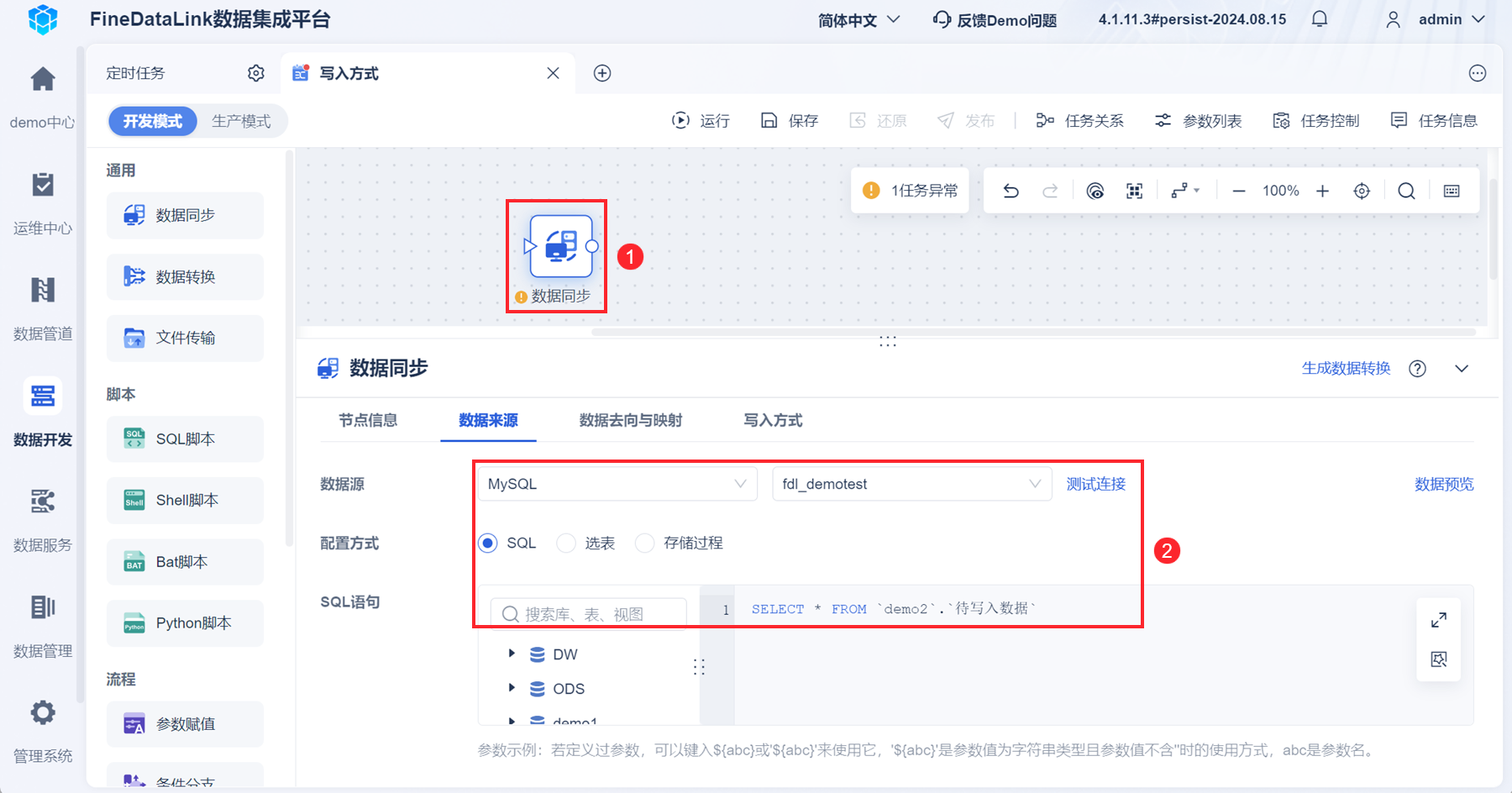Select 数据开发 sidebar icon

click(x=43, y=396)
